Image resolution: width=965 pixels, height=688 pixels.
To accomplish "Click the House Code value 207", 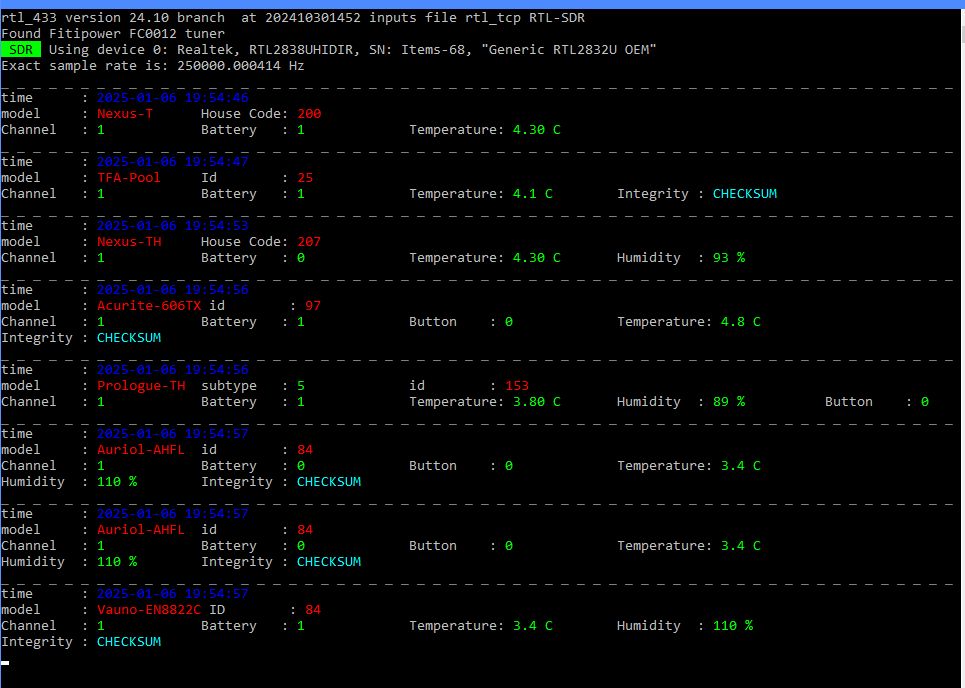I will coord(309,242).
